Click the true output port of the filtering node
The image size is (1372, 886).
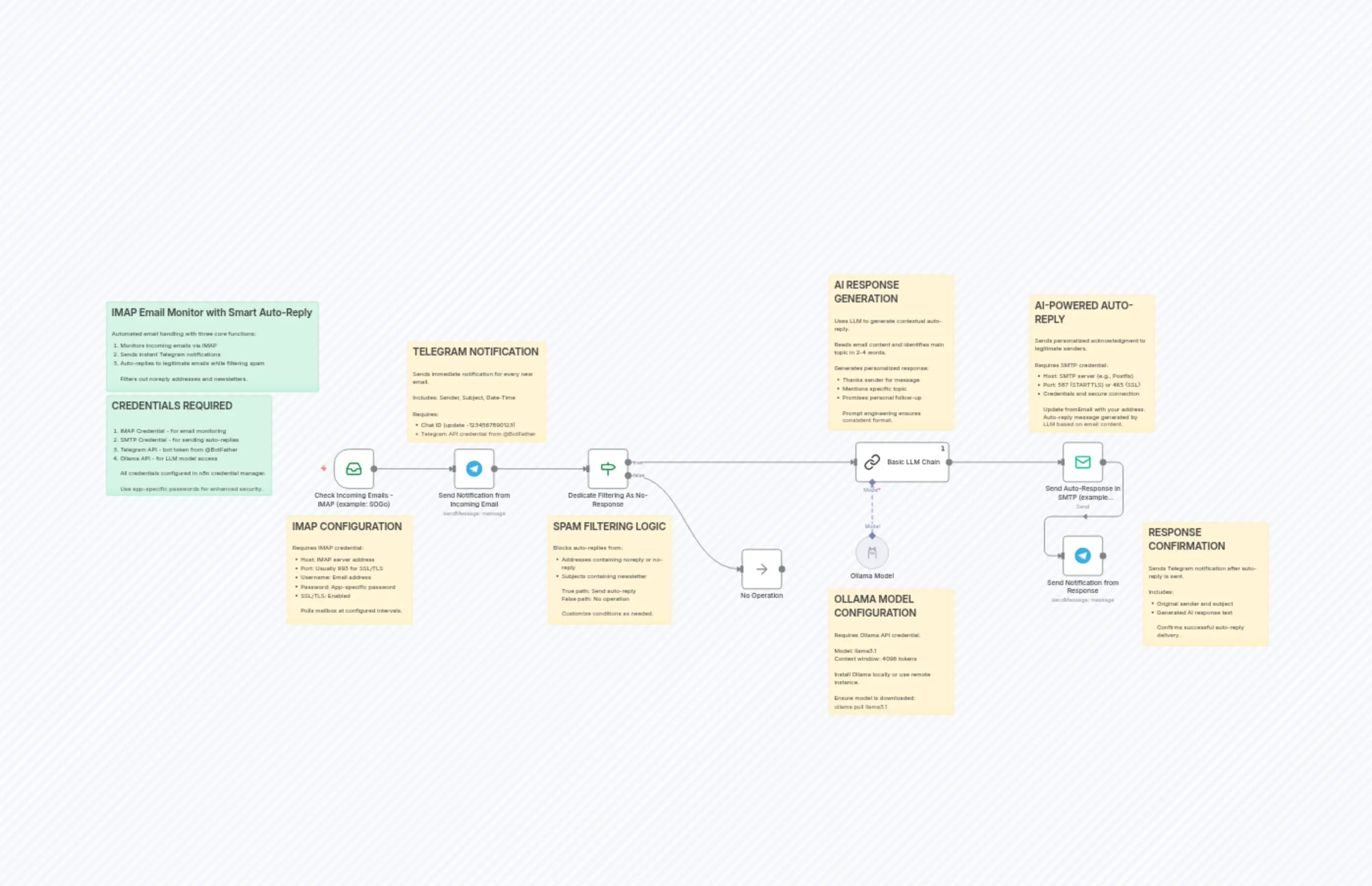(x=628, y=462)
